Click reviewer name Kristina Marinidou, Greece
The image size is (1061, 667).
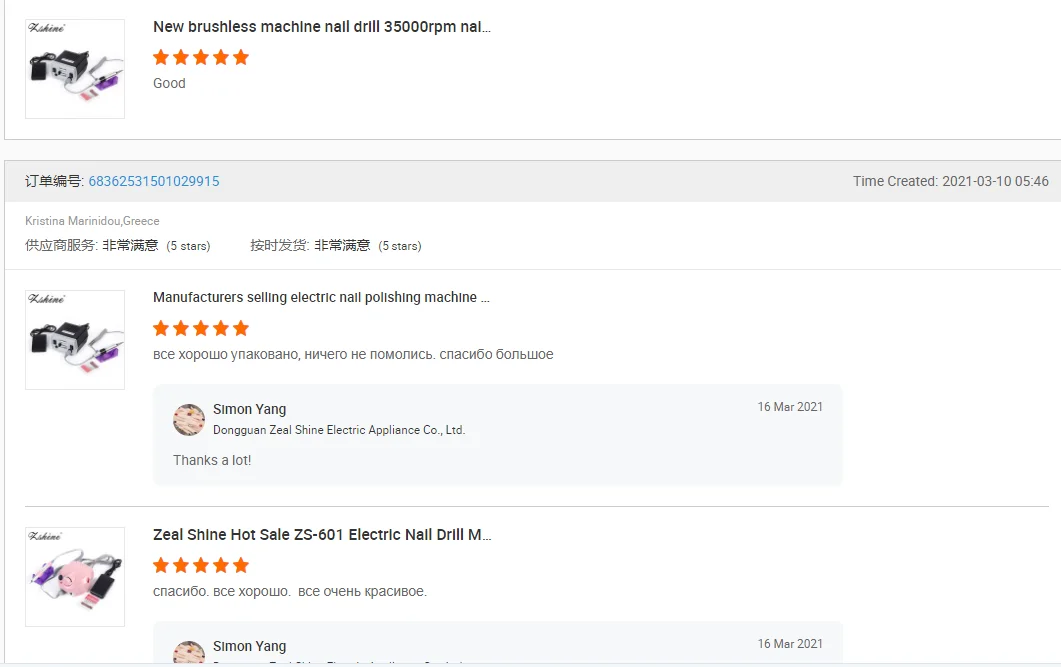pos(92,221)
